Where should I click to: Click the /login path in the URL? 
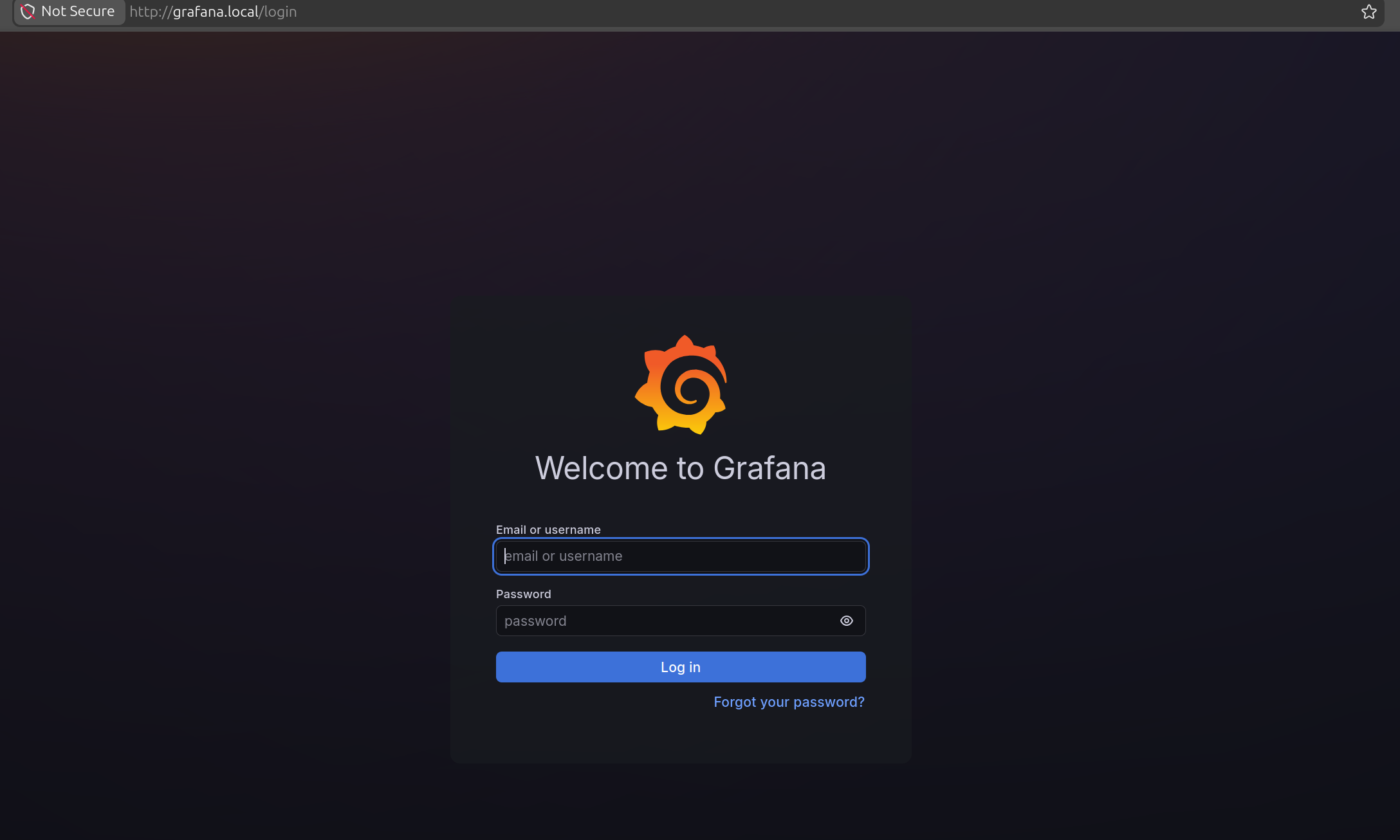click(x=278, y=12)
